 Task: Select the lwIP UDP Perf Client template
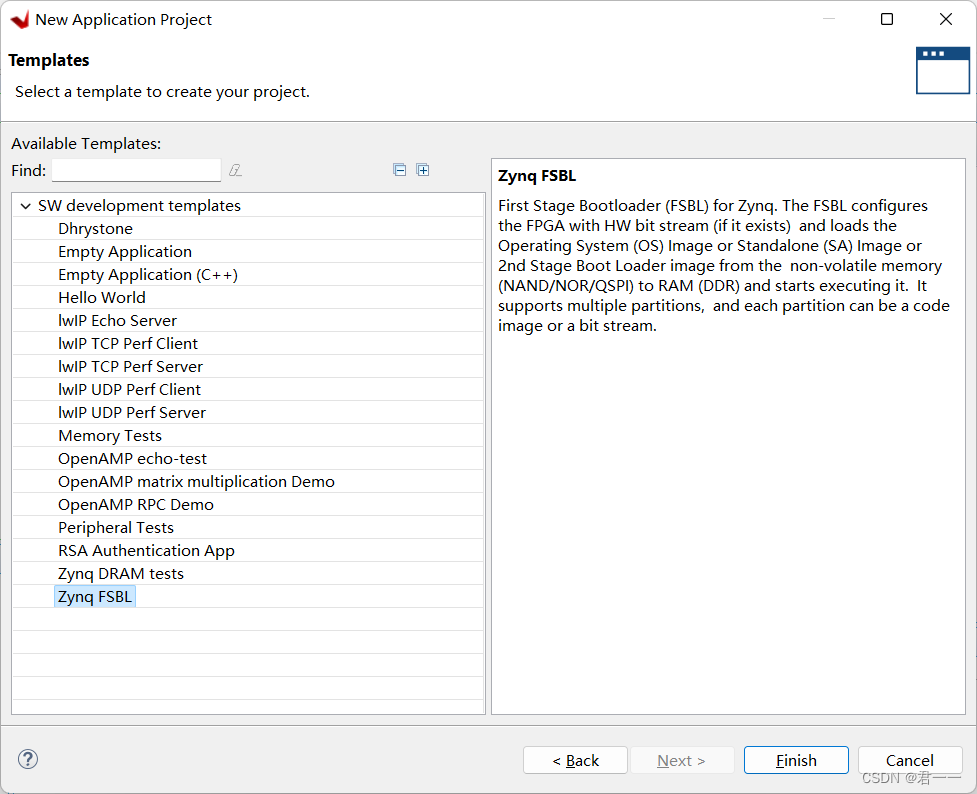pos(130,390)
